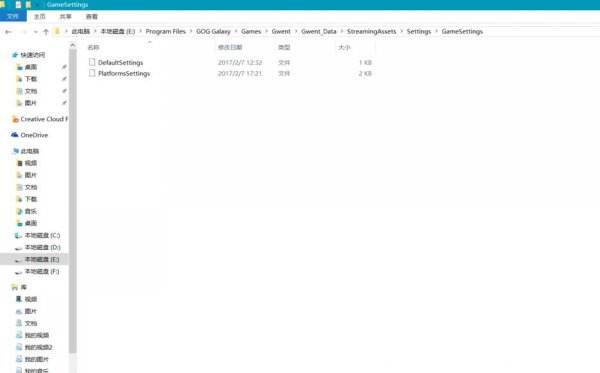600x373 pixels.
Task: Switch to the 查看 ribbon tab
Action: [x=91, y=16]
